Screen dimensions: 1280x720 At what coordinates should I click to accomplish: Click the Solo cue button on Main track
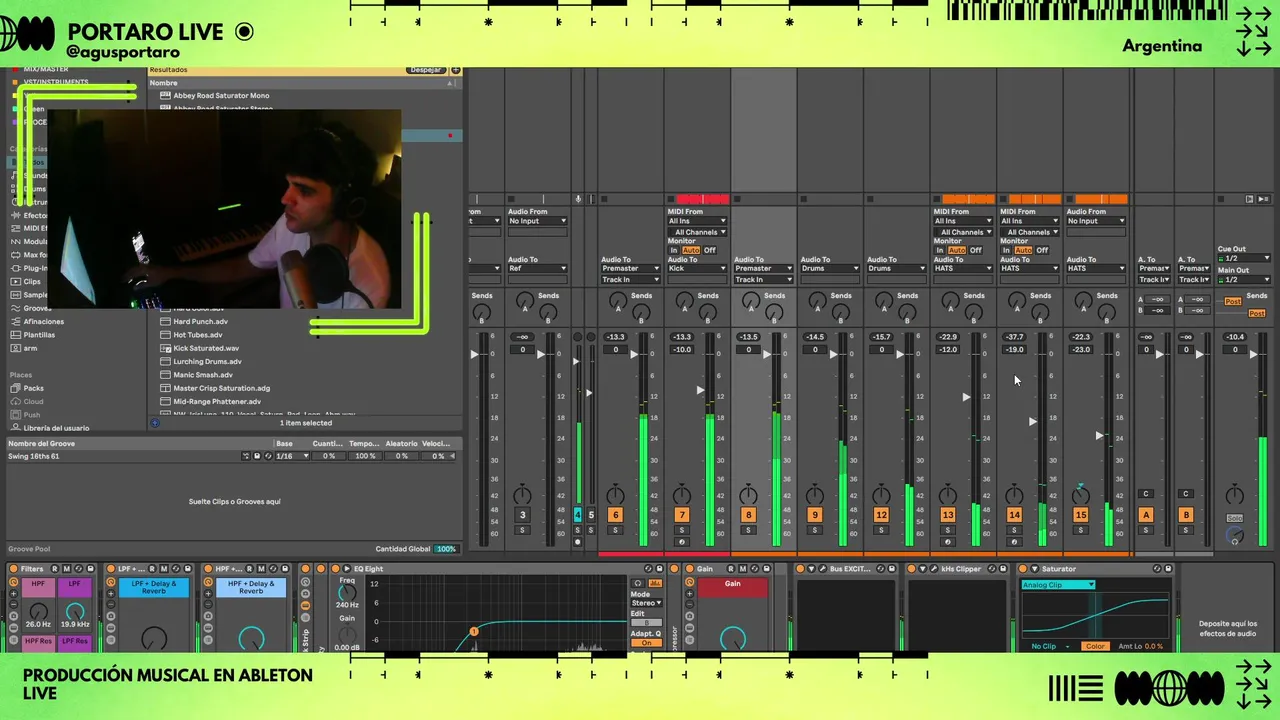(x=1235, y=518)
